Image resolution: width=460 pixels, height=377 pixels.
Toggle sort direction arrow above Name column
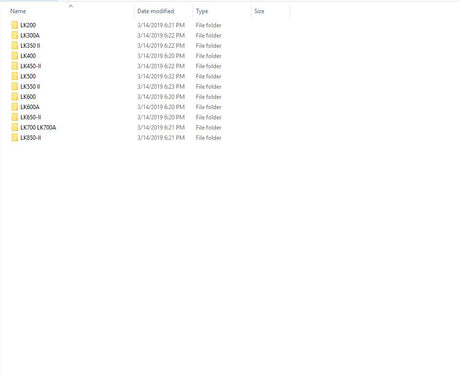tap(71, 6)
